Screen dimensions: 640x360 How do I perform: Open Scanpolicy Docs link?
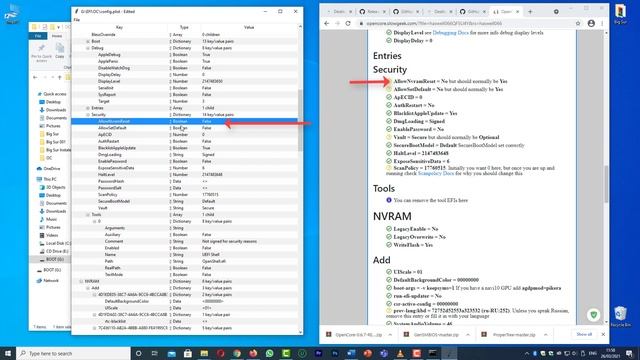coord(436,173)
